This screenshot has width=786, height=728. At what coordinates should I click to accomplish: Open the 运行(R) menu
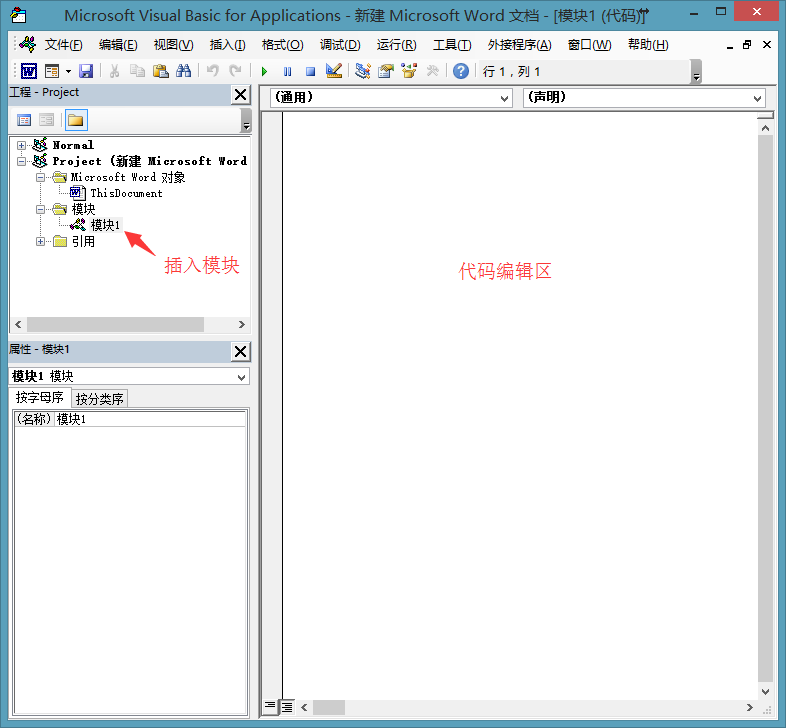(x=397, y=45)
